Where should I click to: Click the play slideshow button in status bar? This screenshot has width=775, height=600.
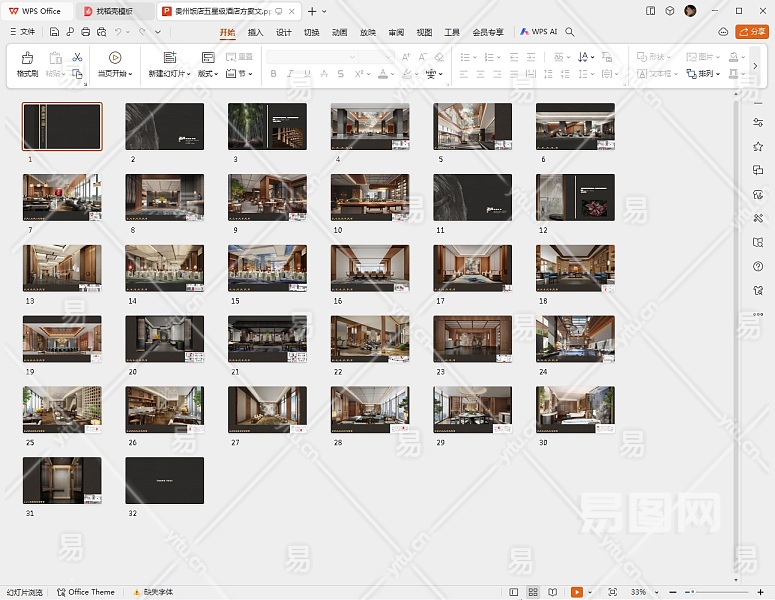pos(576,592)
